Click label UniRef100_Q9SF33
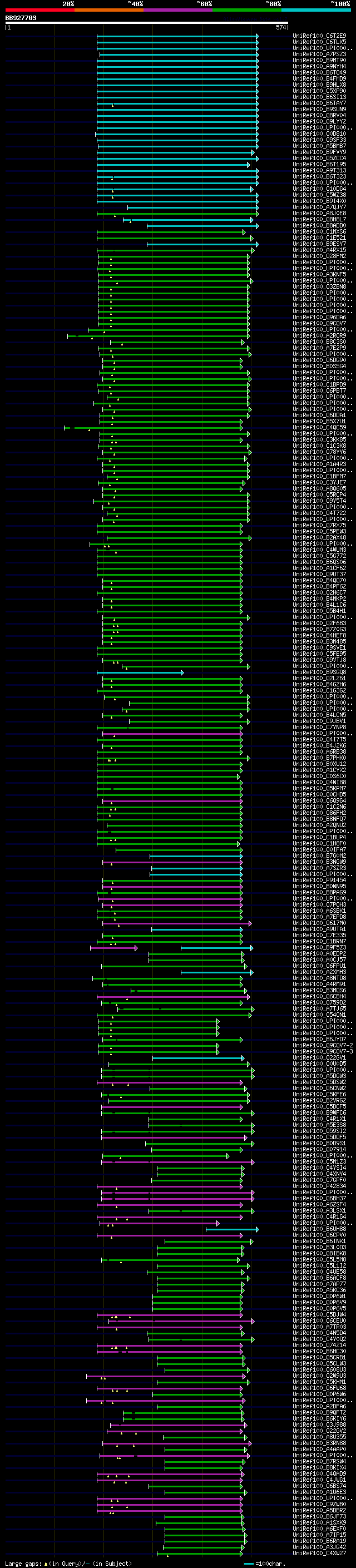The width and height of the screenshot is (356, 1568). pos(319,140)
